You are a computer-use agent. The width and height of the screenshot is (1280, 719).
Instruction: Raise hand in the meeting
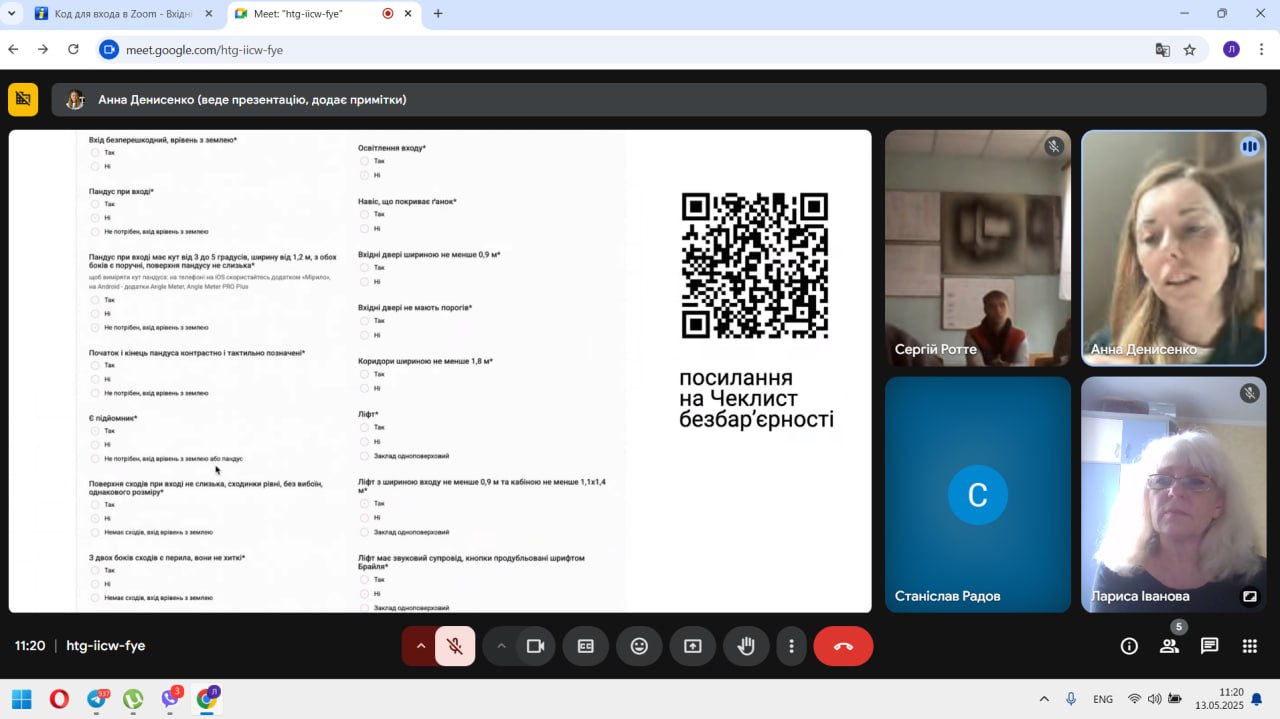point(746,646)
